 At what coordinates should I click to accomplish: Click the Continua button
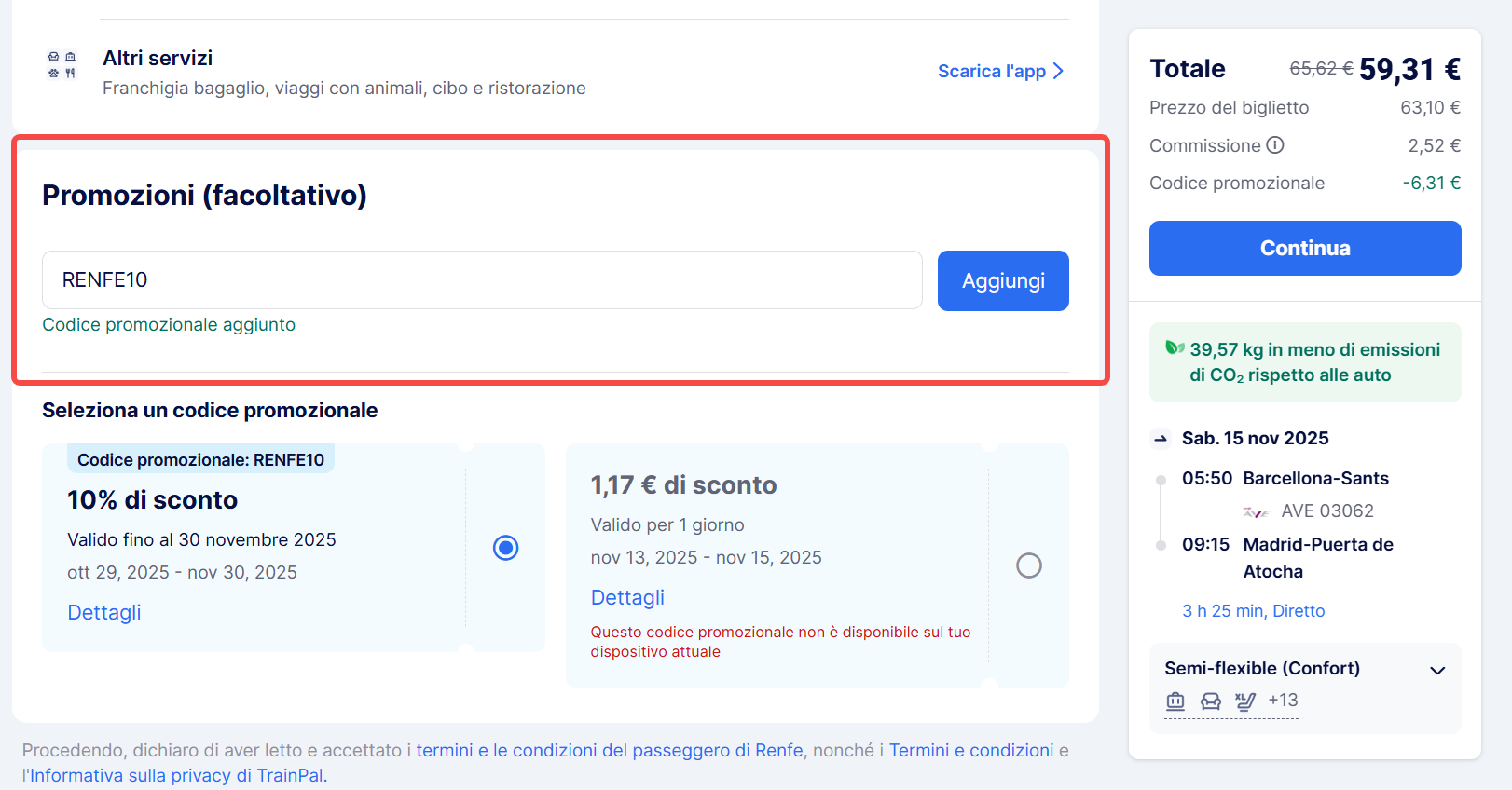(1305, 248)
